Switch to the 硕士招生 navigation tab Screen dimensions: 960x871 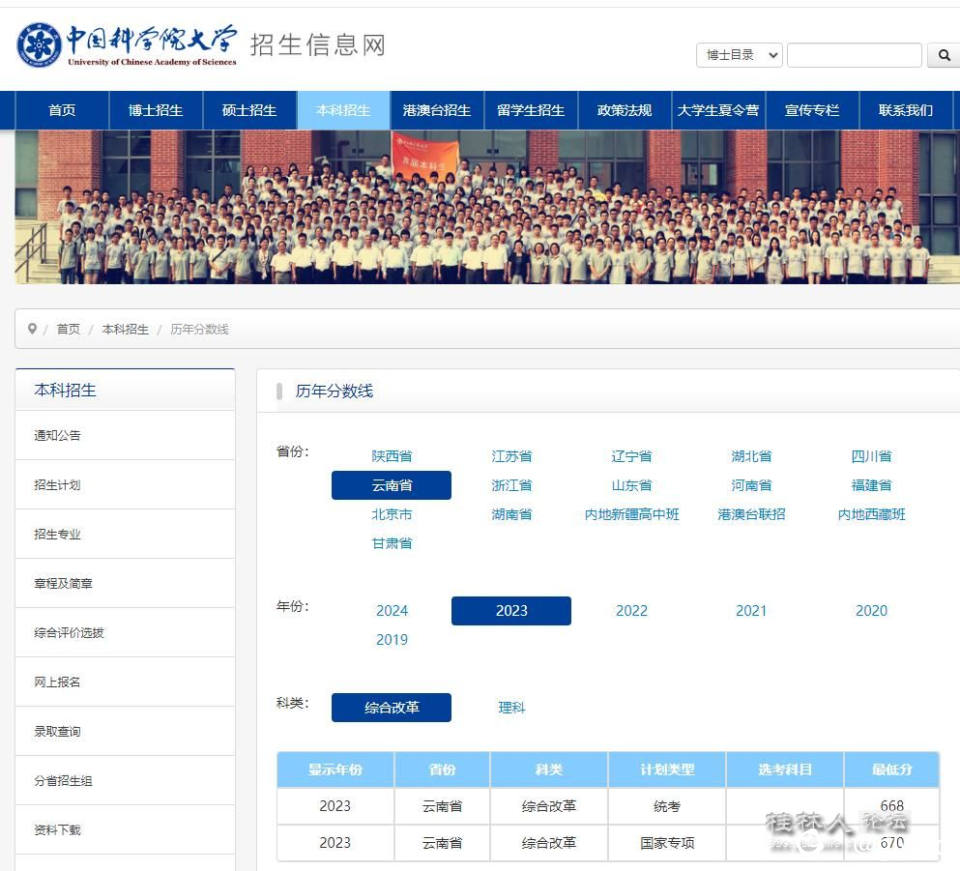pos(248,111)
